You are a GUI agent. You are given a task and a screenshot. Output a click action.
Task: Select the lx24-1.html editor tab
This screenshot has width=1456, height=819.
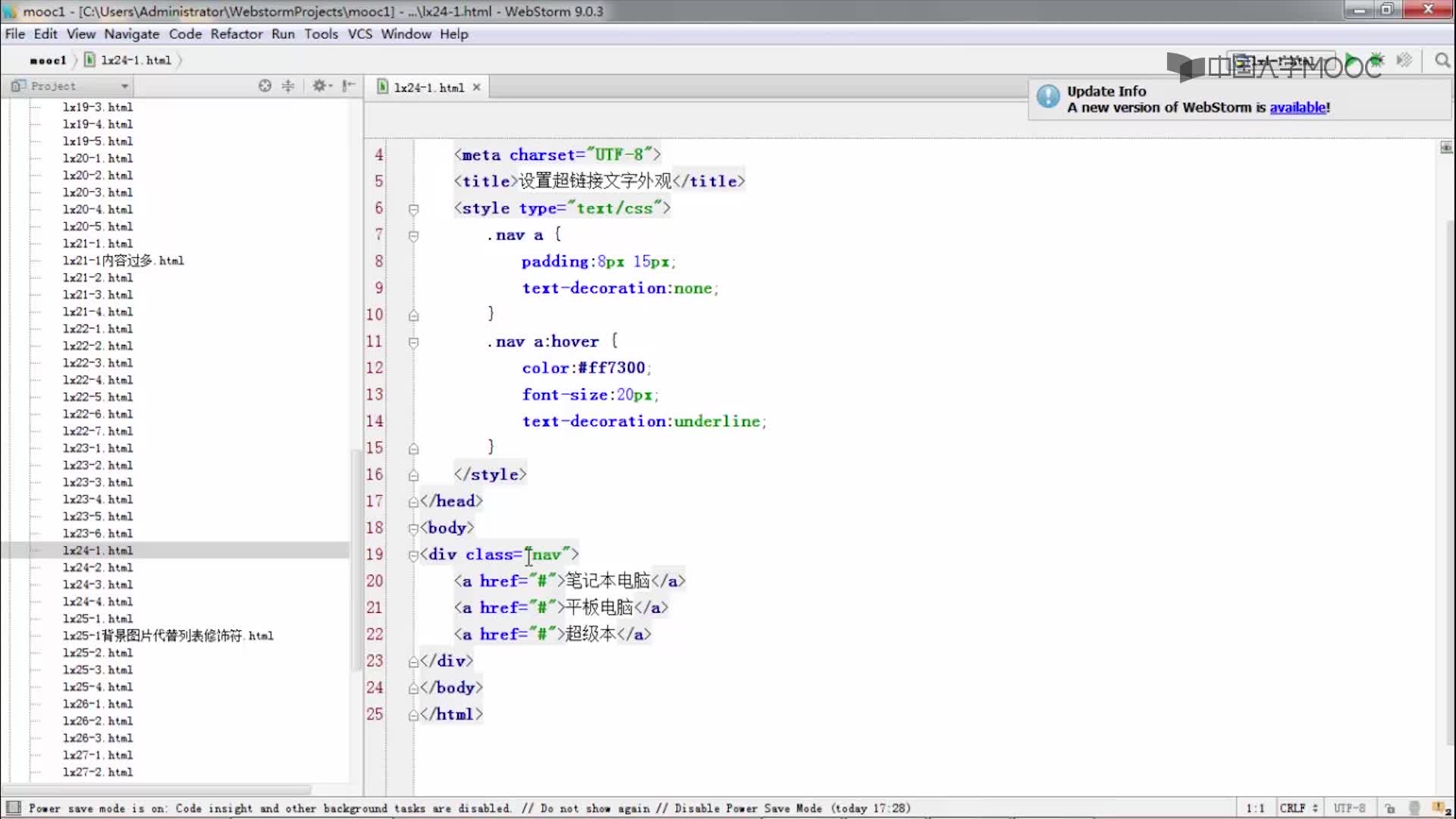coord(428,87)
